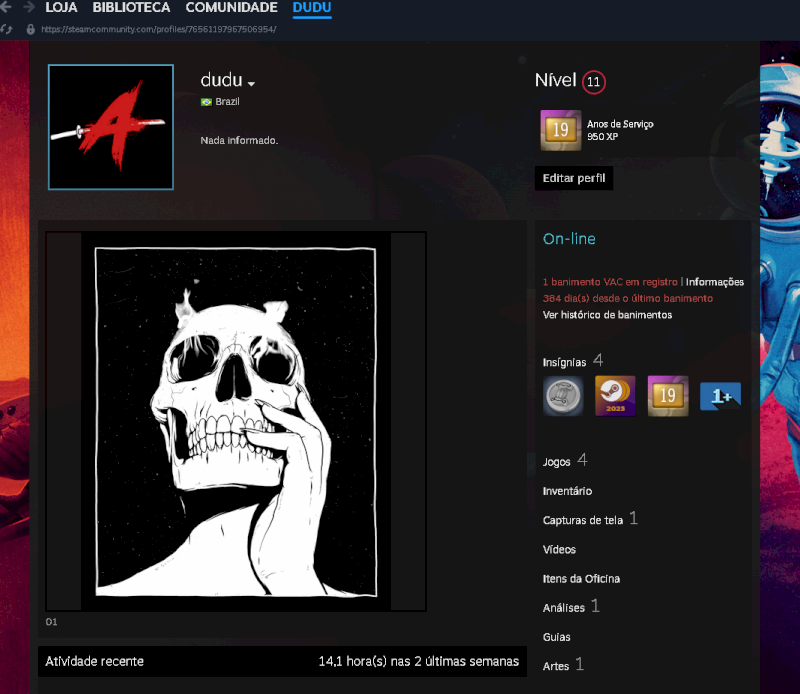Go forward with the right arrow

[x=29, y=7]
